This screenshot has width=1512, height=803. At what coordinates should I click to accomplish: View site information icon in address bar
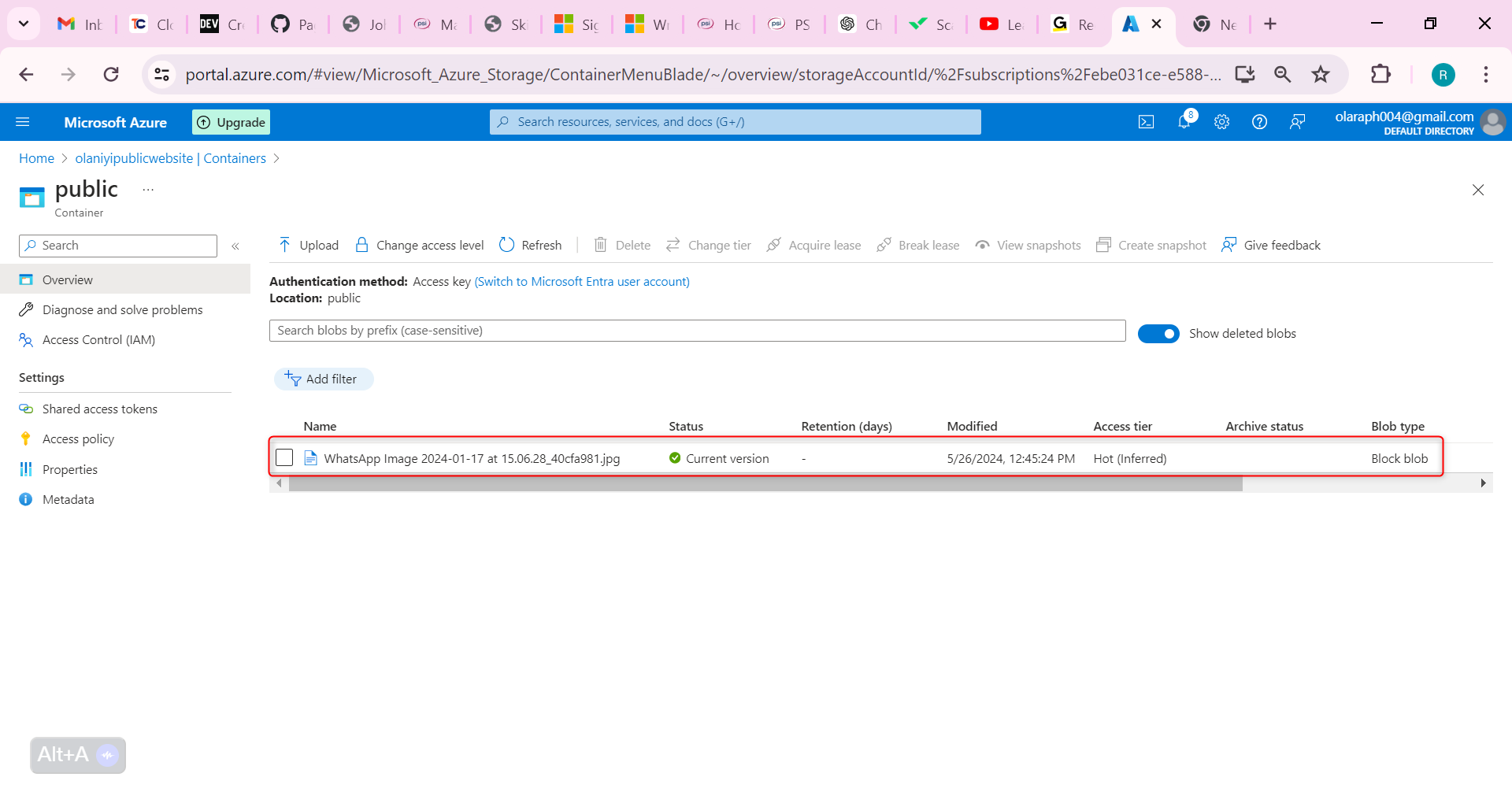pos(161,74)
